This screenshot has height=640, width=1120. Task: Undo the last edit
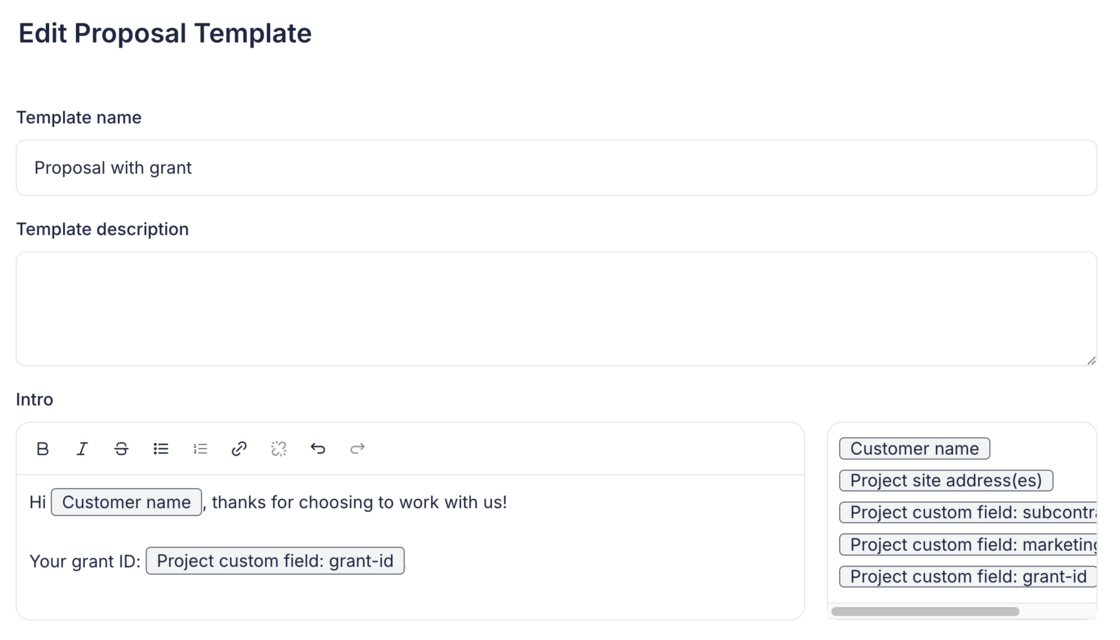point(318,448)
